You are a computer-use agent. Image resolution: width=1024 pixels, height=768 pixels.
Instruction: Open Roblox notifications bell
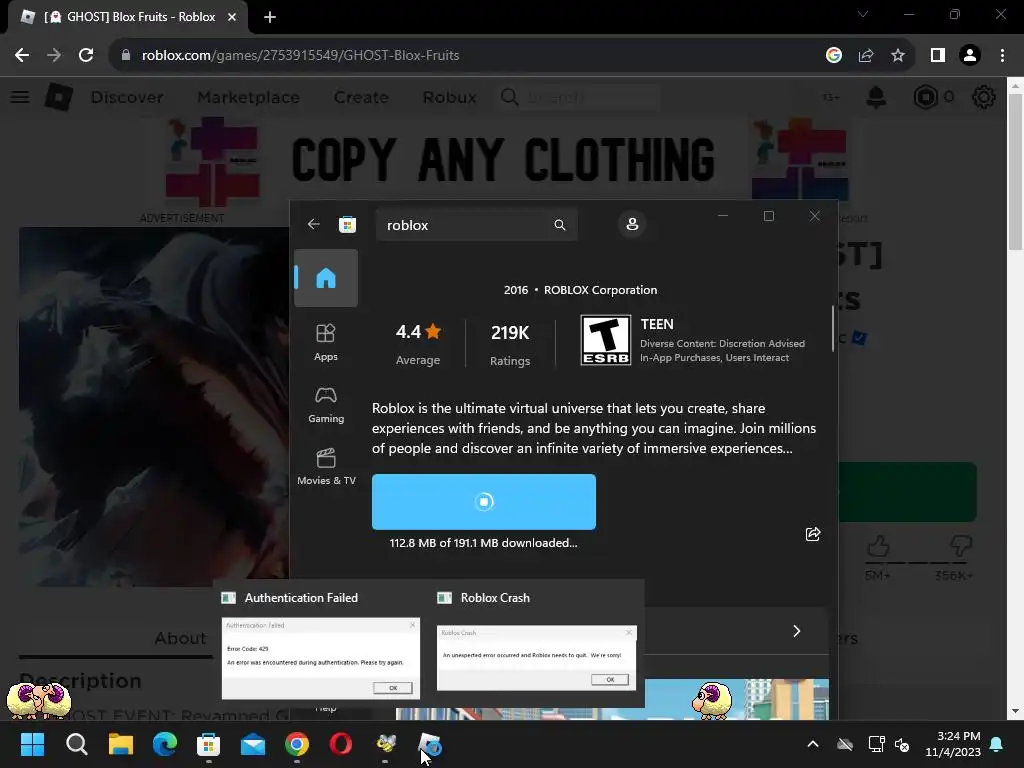pos(876,97)
